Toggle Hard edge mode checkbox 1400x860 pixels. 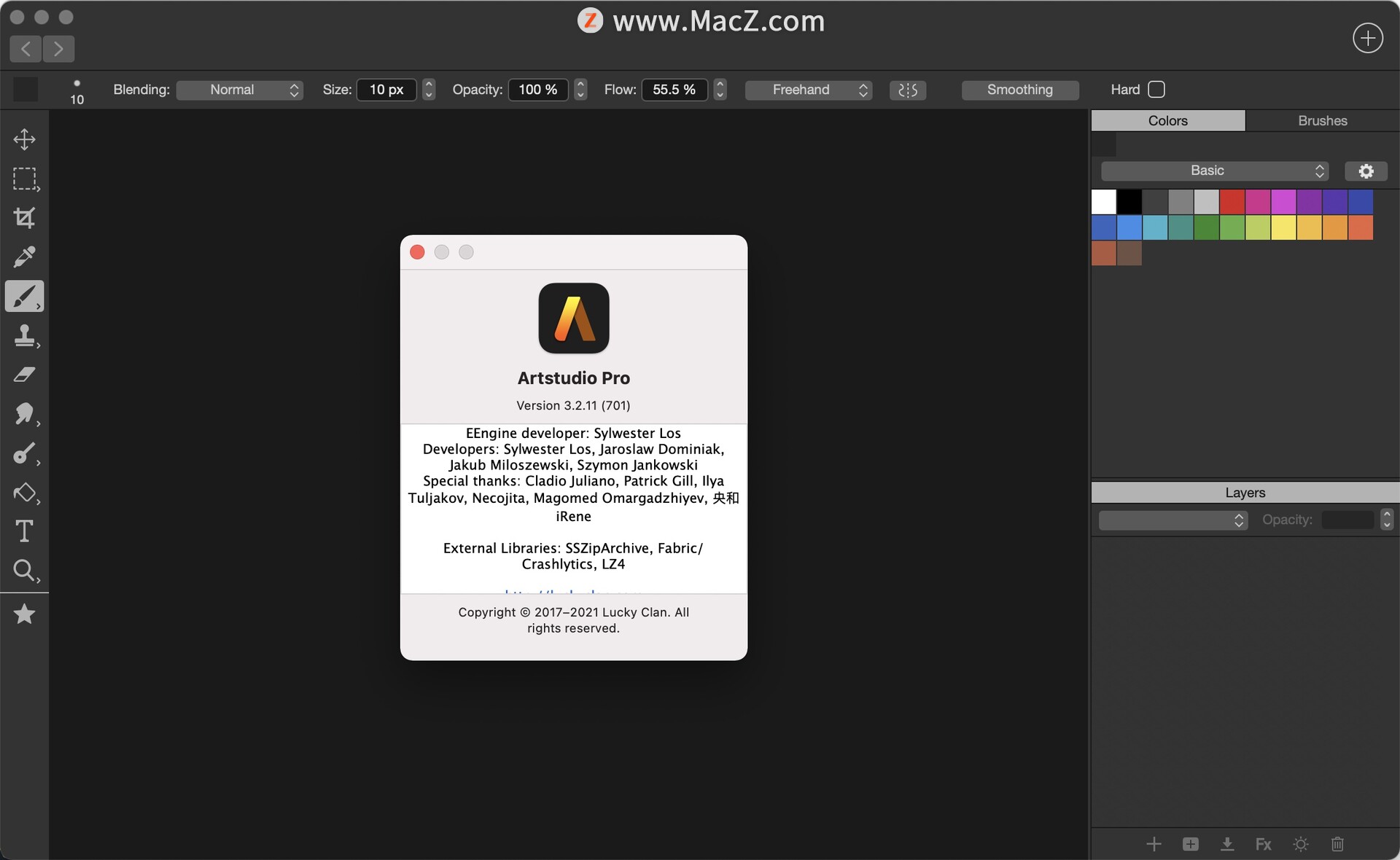(x=1156, y=90)
